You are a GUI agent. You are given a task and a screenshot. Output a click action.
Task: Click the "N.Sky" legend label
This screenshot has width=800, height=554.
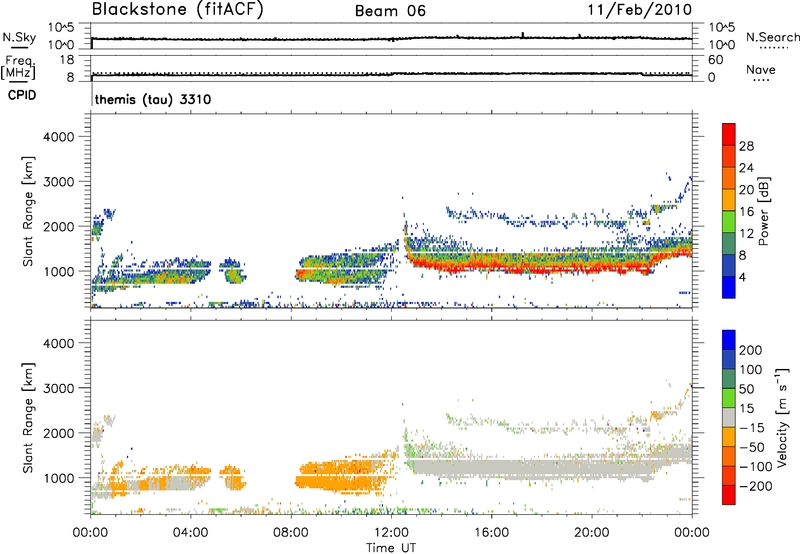(x=19, y=37)
